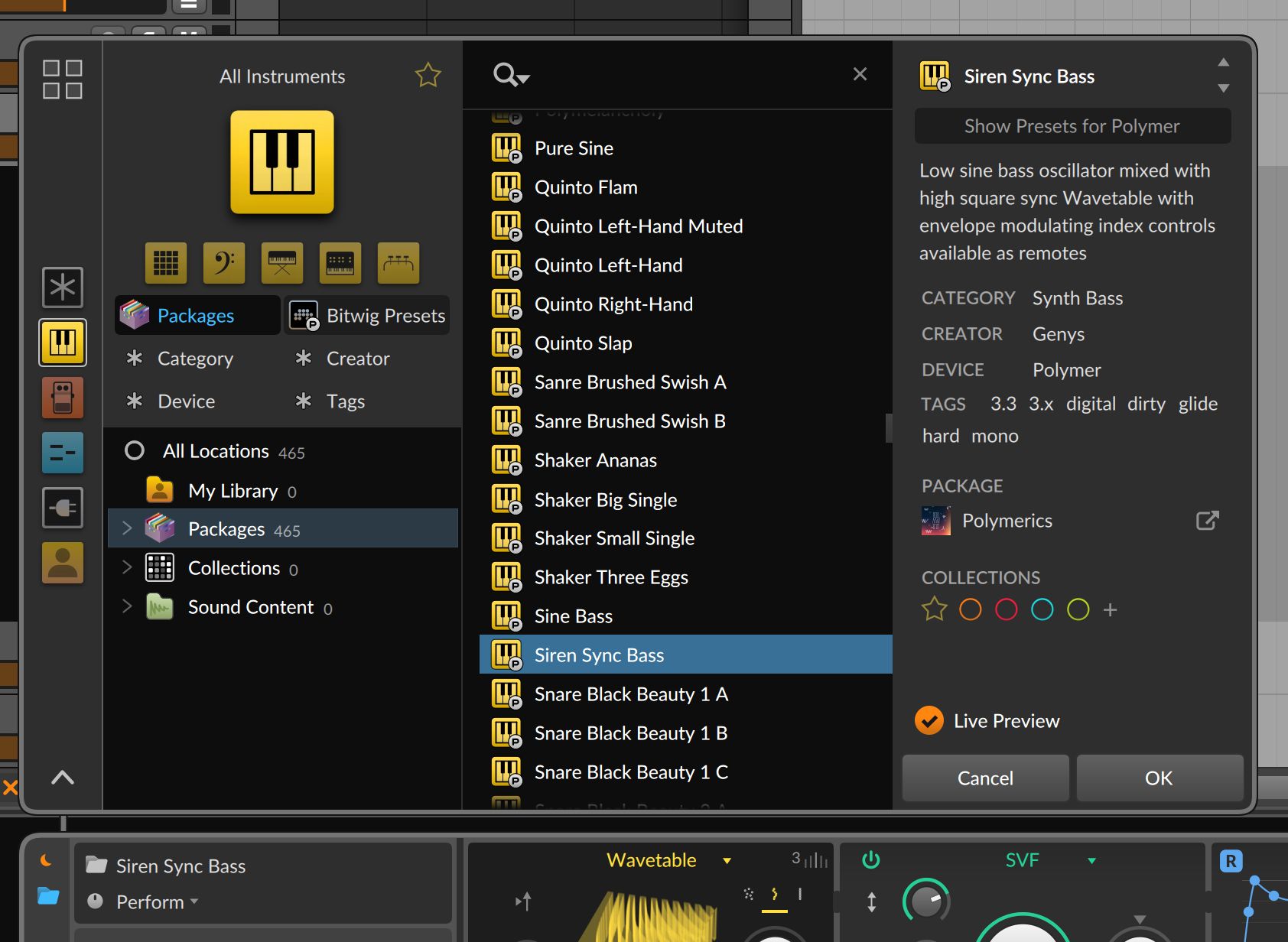The image size is (1288, 942).
Task: Click Show Presets for Polymer
Action: coord(1072,125)
